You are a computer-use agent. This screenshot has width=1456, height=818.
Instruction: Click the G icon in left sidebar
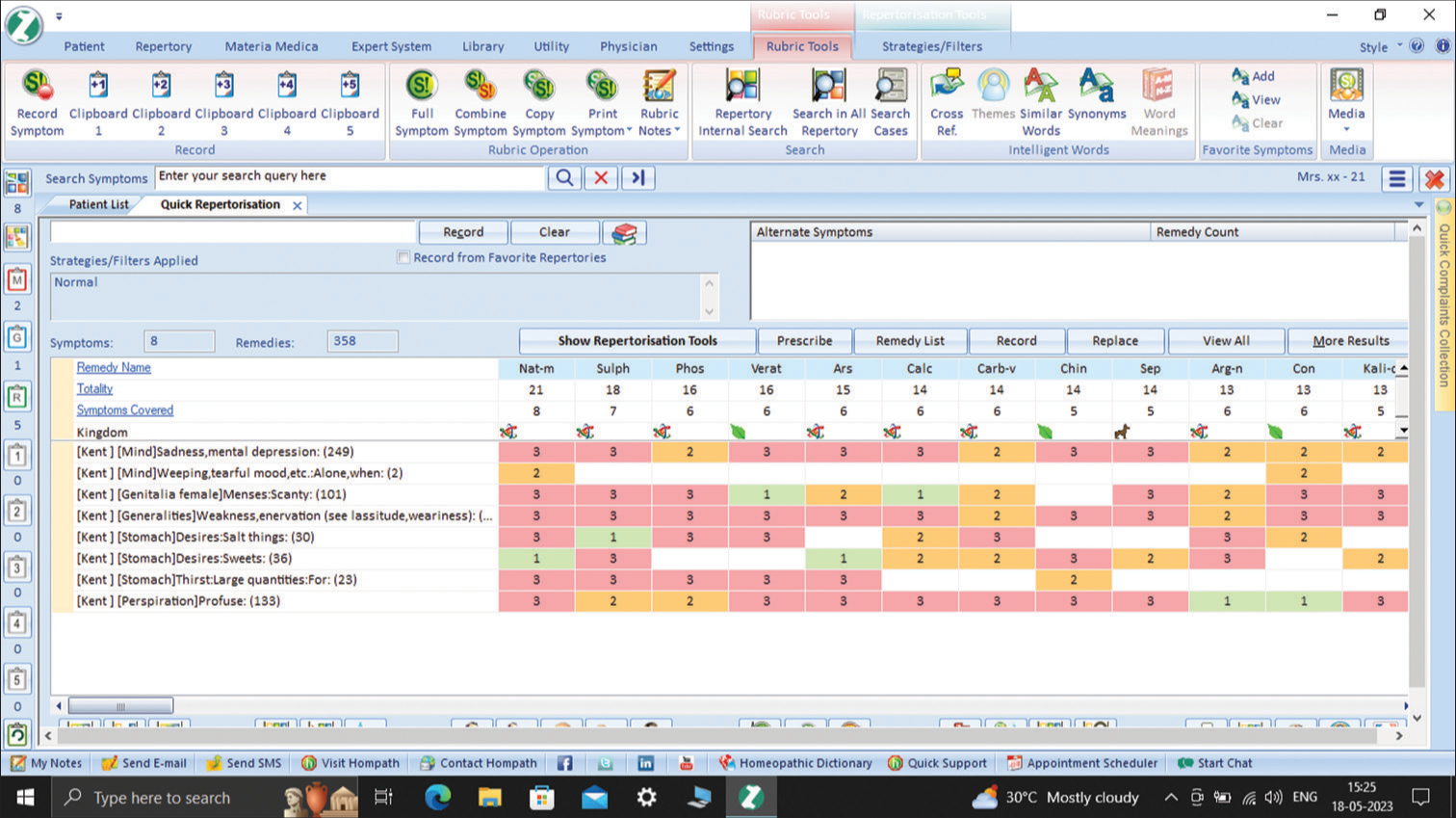point(16,338)
